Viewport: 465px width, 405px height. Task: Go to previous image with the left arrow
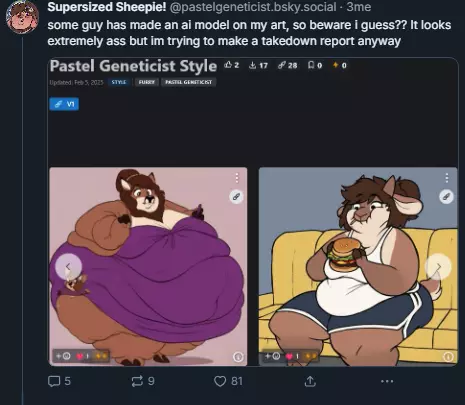(68, 267)
